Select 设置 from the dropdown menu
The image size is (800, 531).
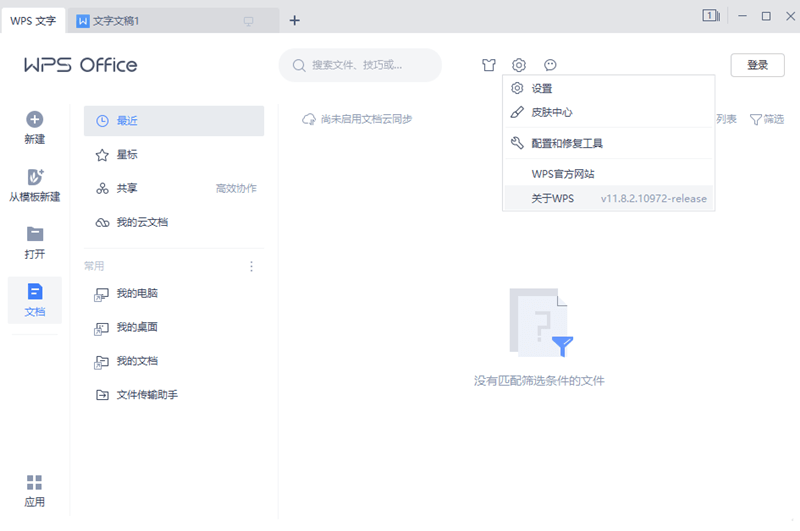click(542, 89)
